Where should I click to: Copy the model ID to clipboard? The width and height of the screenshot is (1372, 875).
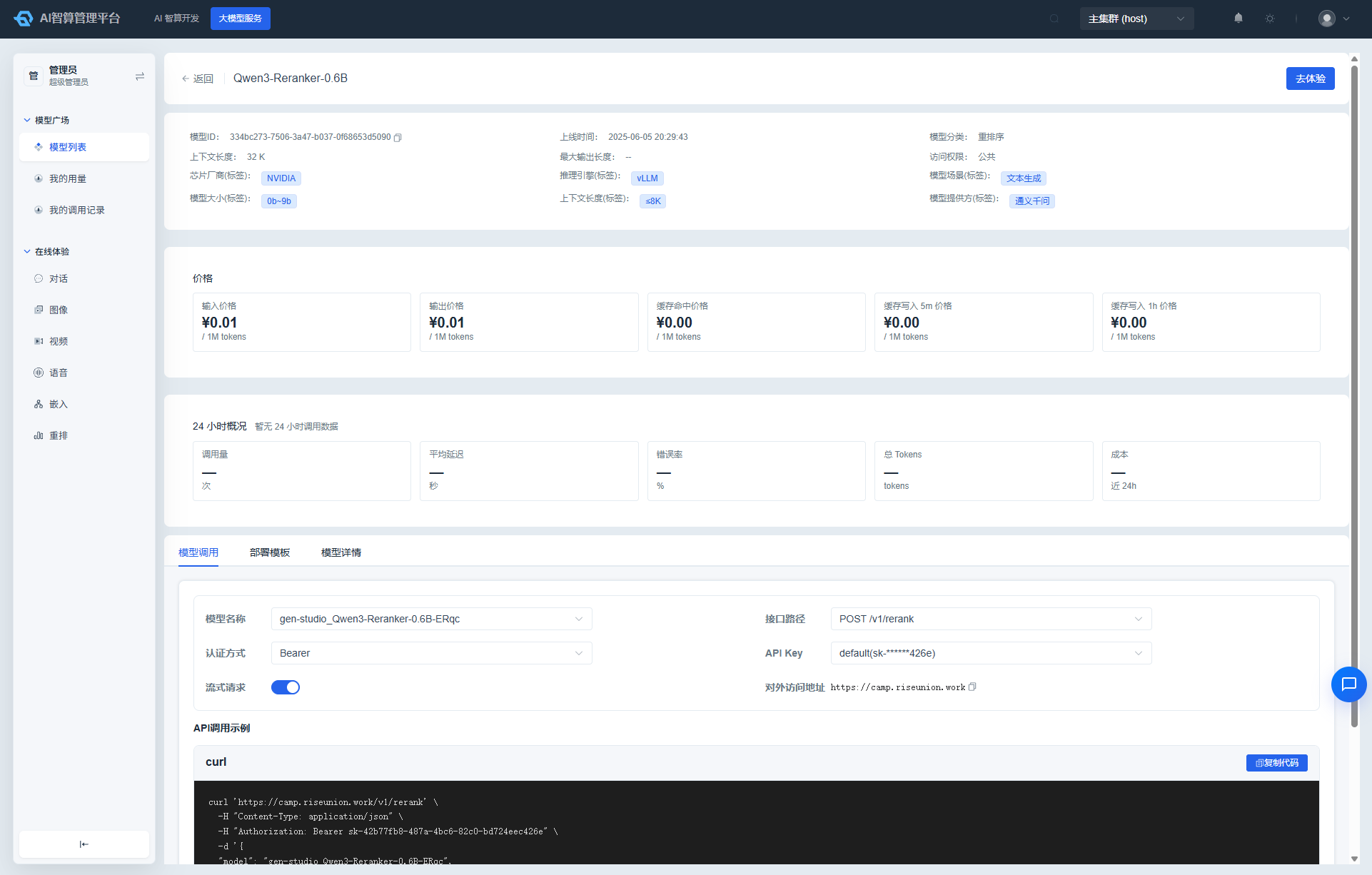pos(398,137)
